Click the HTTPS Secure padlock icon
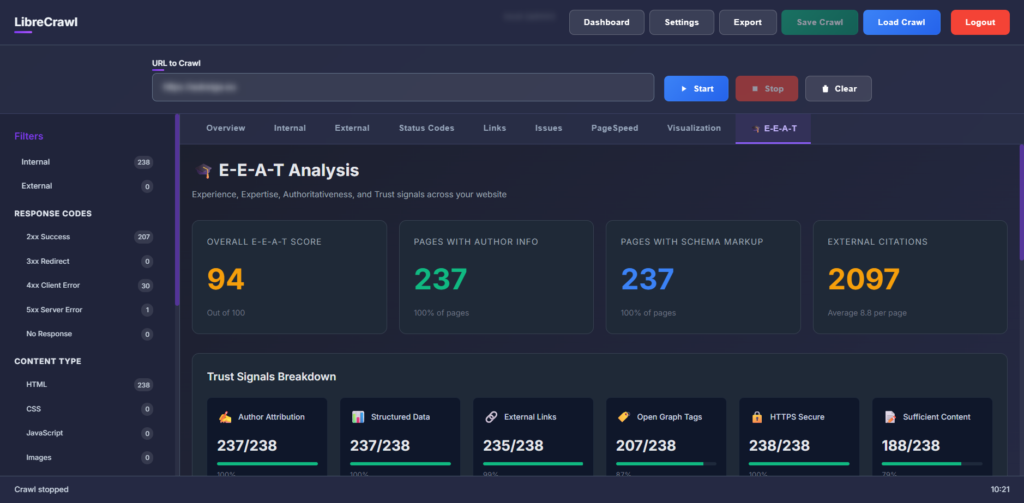 tap(757, 417)
